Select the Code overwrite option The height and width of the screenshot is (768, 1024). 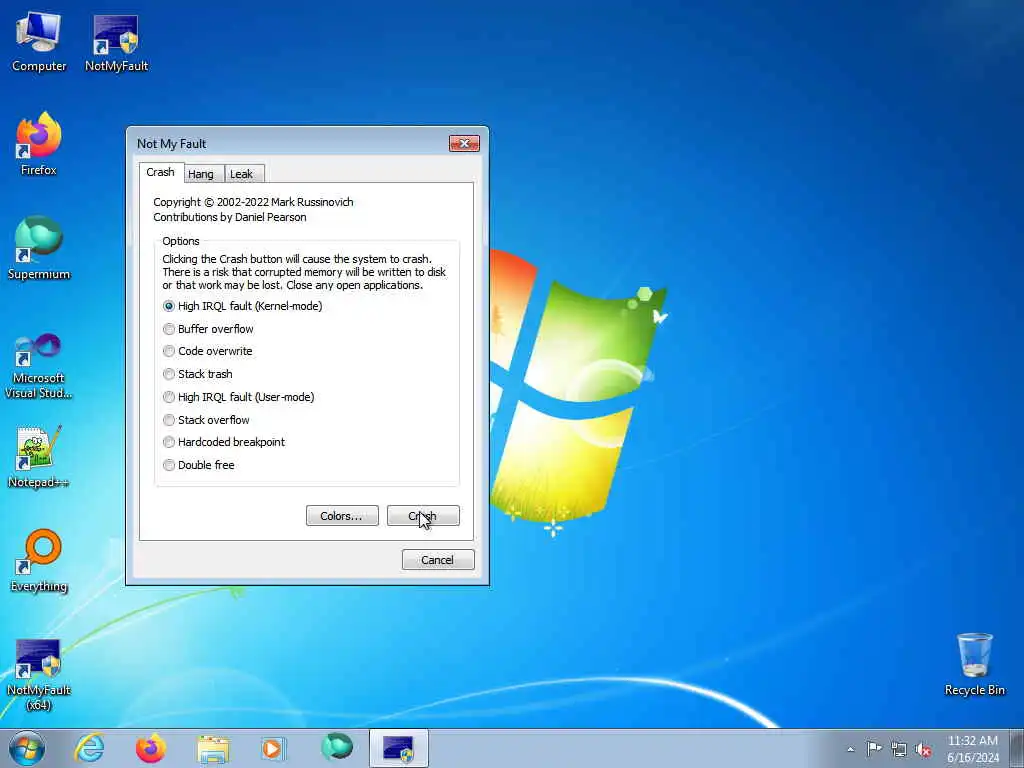tap(207, 351)
